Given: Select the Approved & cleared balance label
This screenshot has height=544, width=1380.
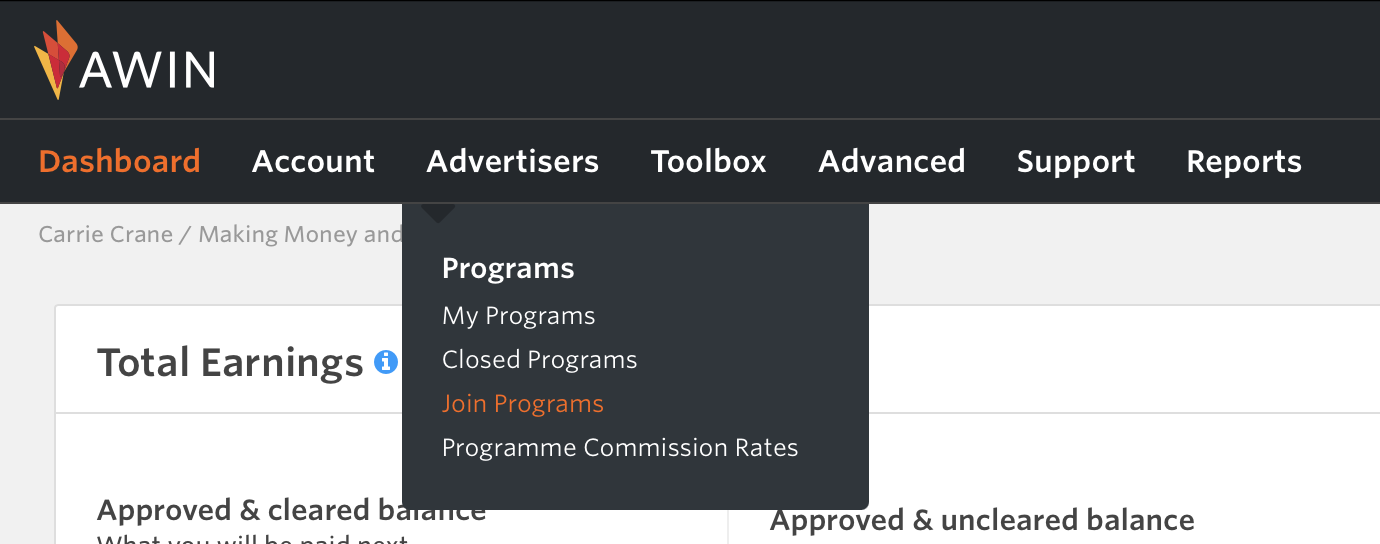Looking at the screenshot, I should click(291, 511).
